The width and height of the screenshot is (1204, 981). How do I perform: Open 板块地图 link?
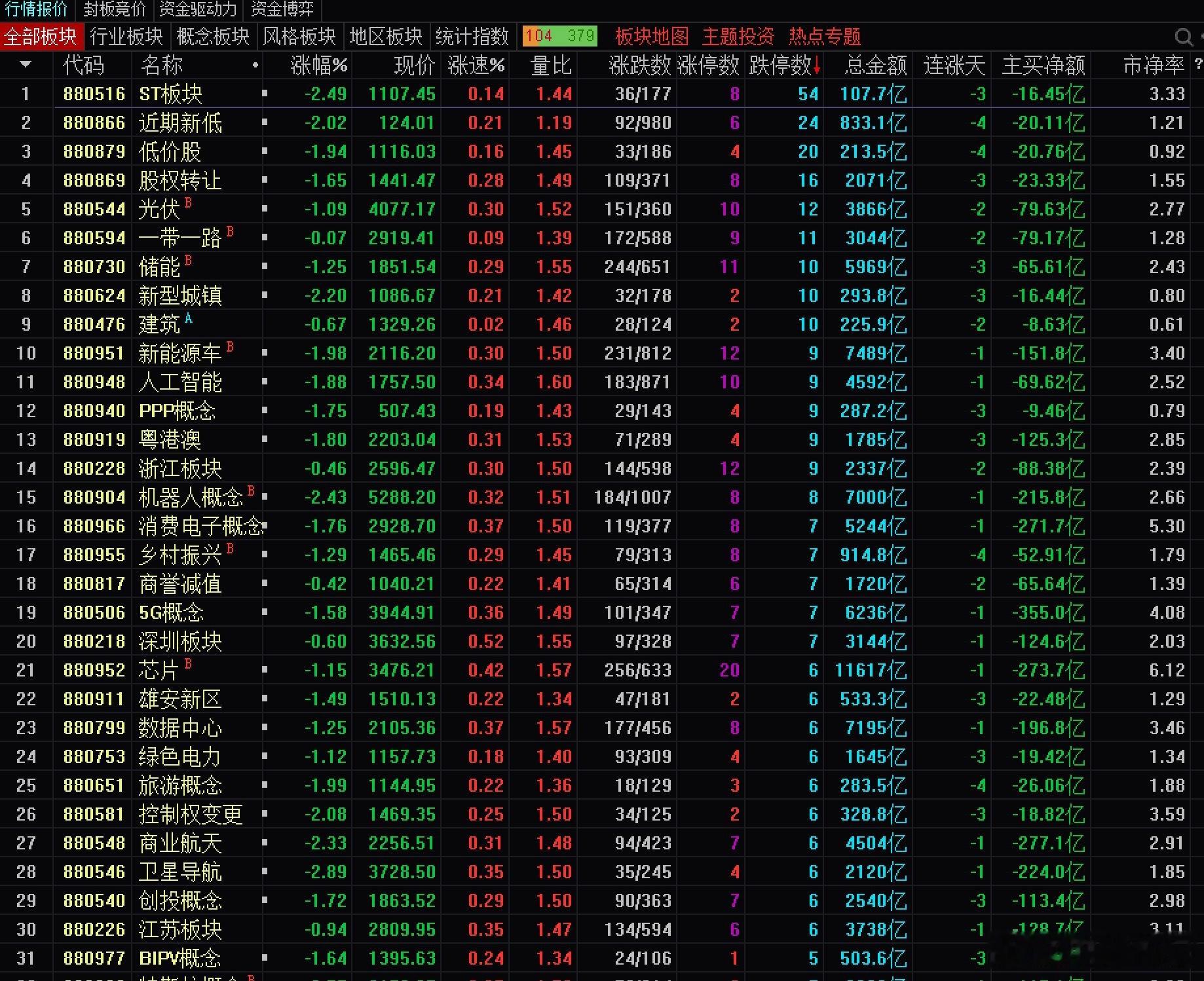coord(652,37)
